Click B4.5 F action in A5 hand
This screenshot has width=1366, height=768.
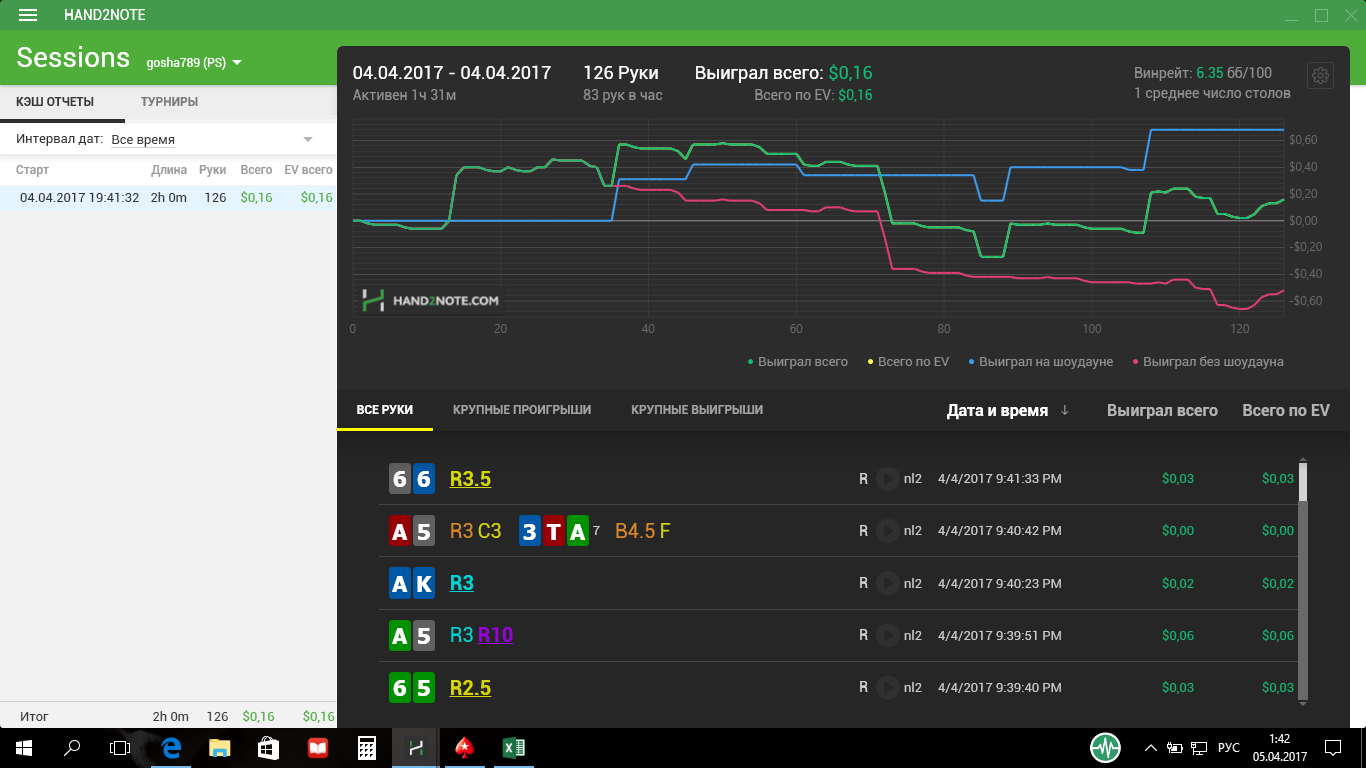click(x=643, y=531)
